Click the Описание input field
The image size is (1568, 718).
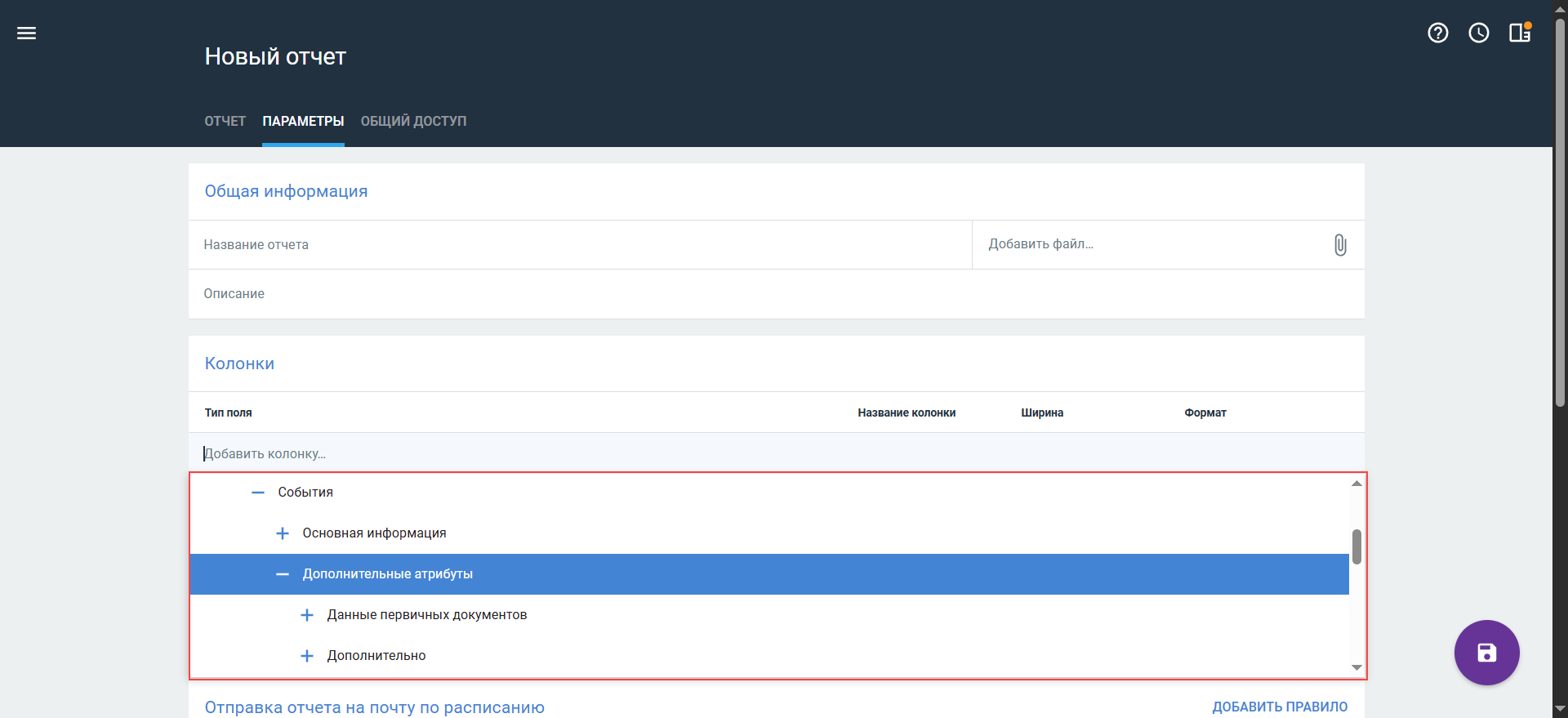(x=776, y=294)
